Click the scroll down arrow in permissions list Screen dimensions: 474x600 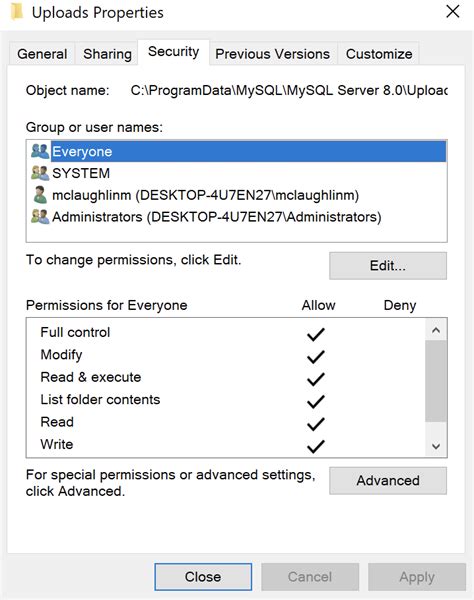pyautogui.click(x=436, y=446)
